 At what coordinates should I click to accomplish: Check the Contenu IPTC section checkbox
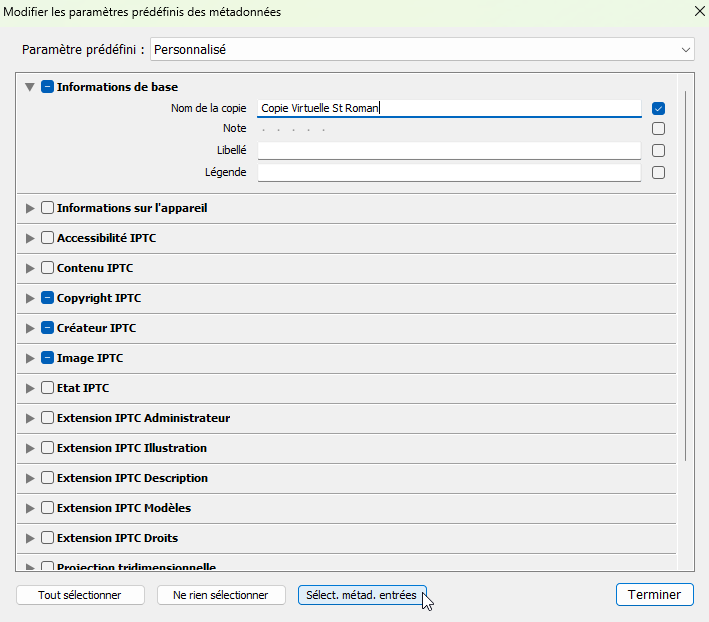(x=47, y=268)
